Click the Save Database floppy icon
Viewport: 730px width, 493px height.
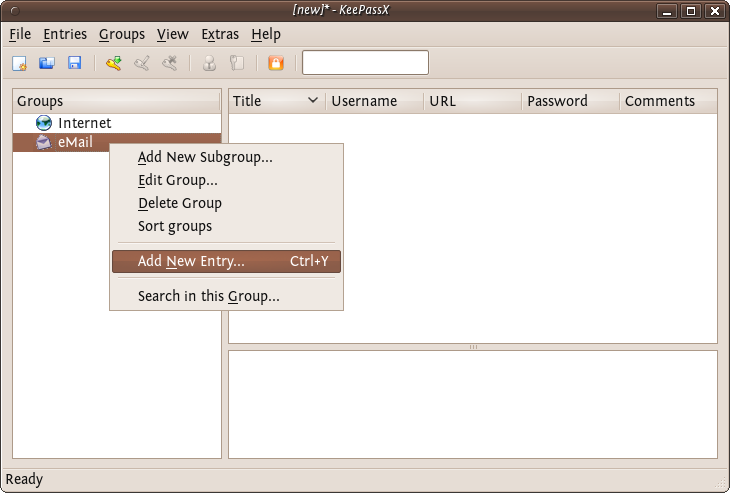pos(74,63)
